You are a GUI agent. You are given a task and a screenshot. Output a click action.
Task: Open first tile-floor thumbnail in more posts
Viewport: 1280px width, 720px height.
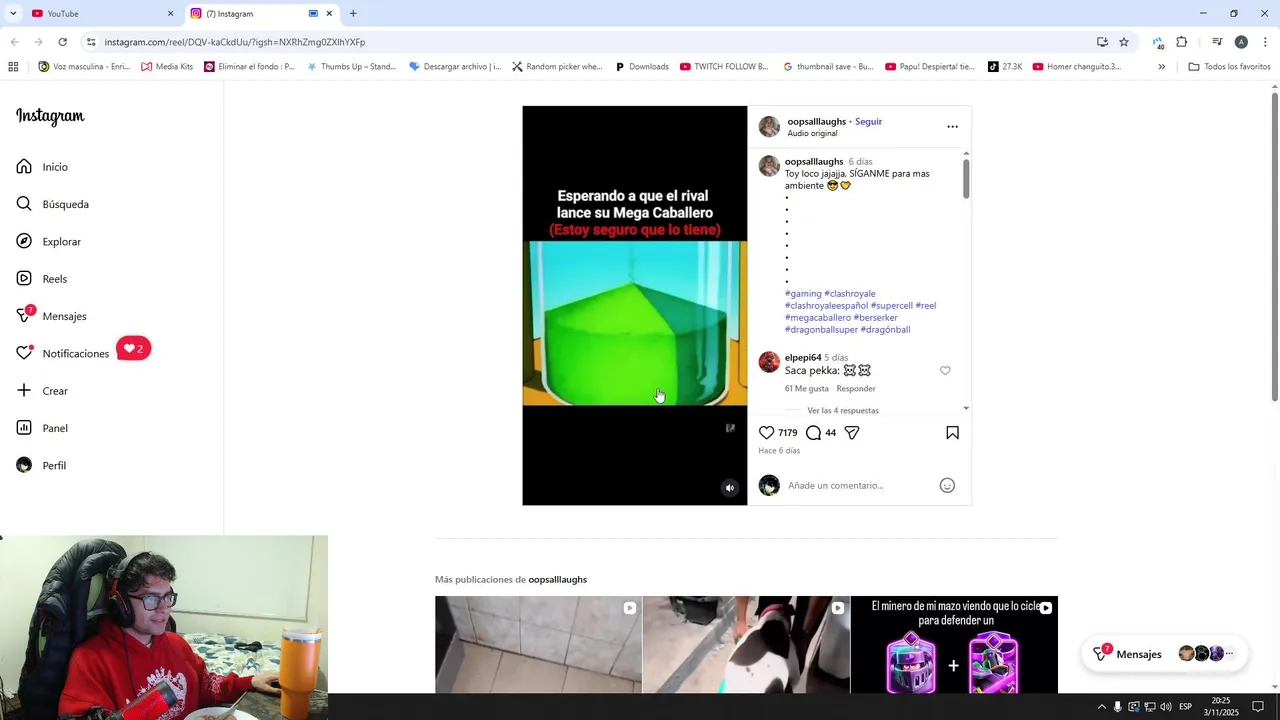[538, 645]
